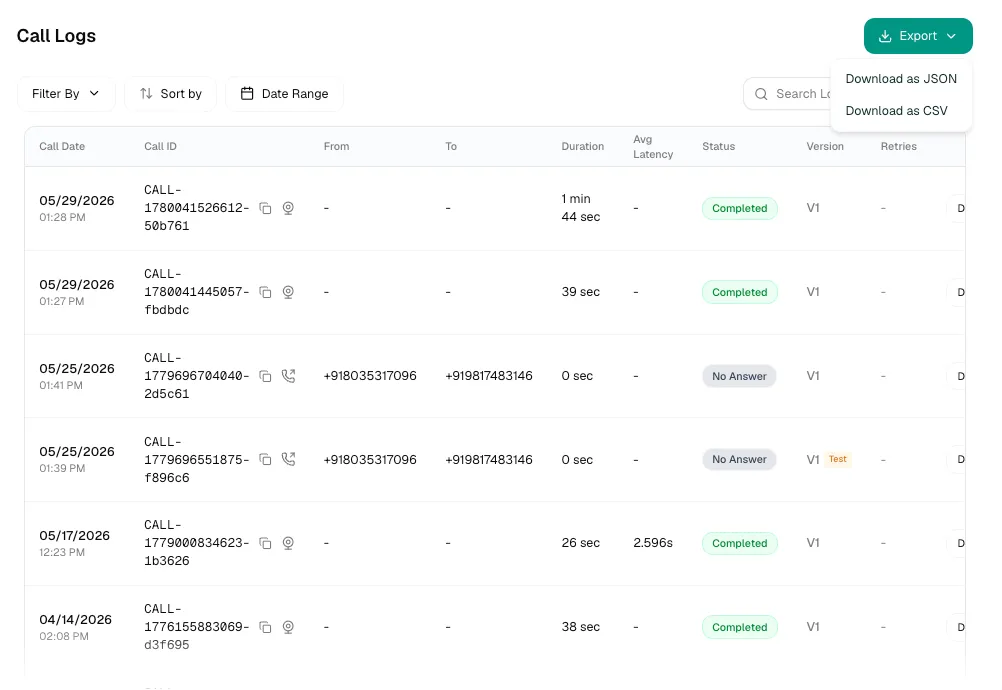Click call ID CALL-1780041526612-50b761
This screenshot has width=1002, height=690.
coord(196,208)
